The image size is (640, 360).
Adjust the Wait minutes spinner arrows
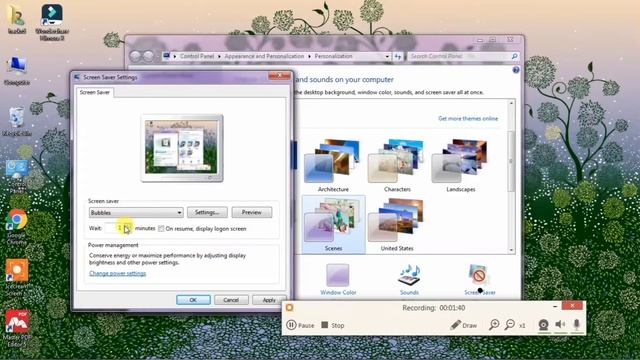tap(128, 228)
